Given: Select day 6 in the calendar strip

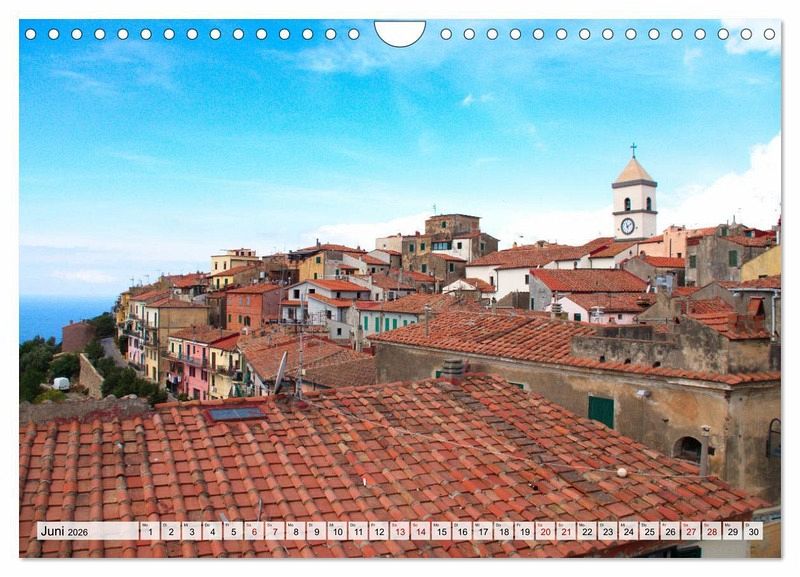Looking at the screenshot, I should (253, 531).
